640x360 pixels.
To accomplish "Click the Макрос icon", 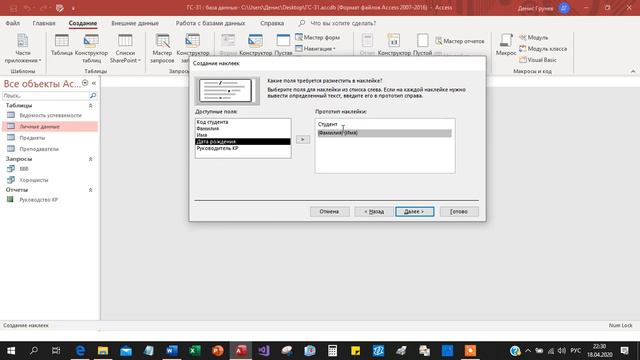I will coord(506,45).
